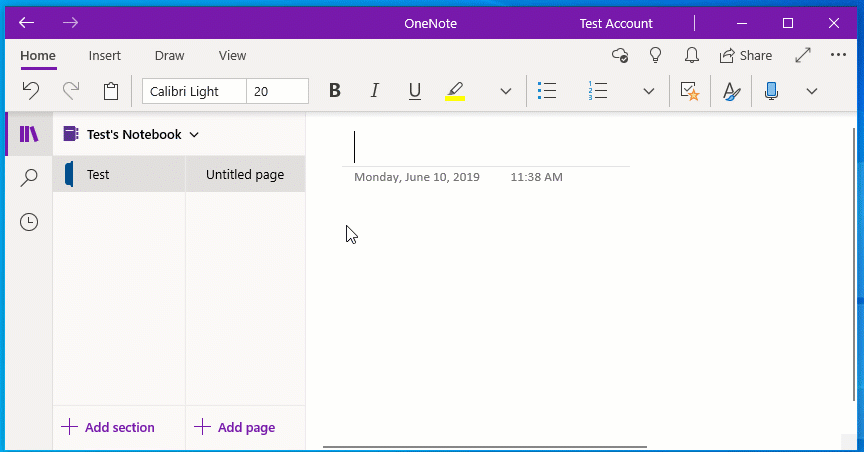
Task: Open the Search magnifier in sidebar
Action: 29,178
